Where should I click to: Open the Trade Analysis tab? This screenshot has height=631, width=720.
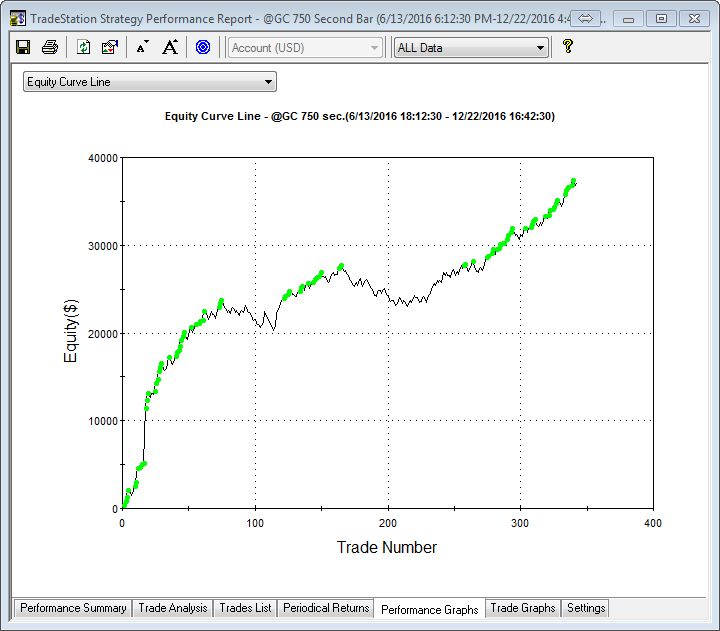click(173, 608)
